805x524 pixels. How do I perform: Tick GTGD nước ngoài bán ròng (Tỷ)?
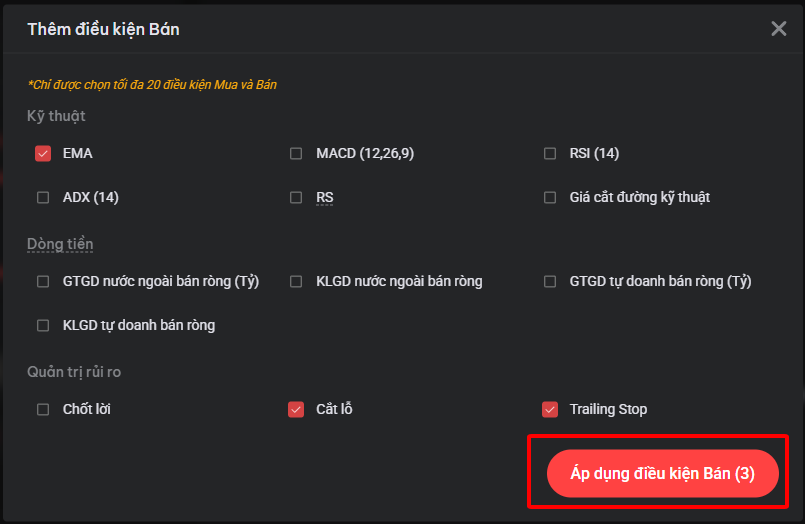pos(43,282)
